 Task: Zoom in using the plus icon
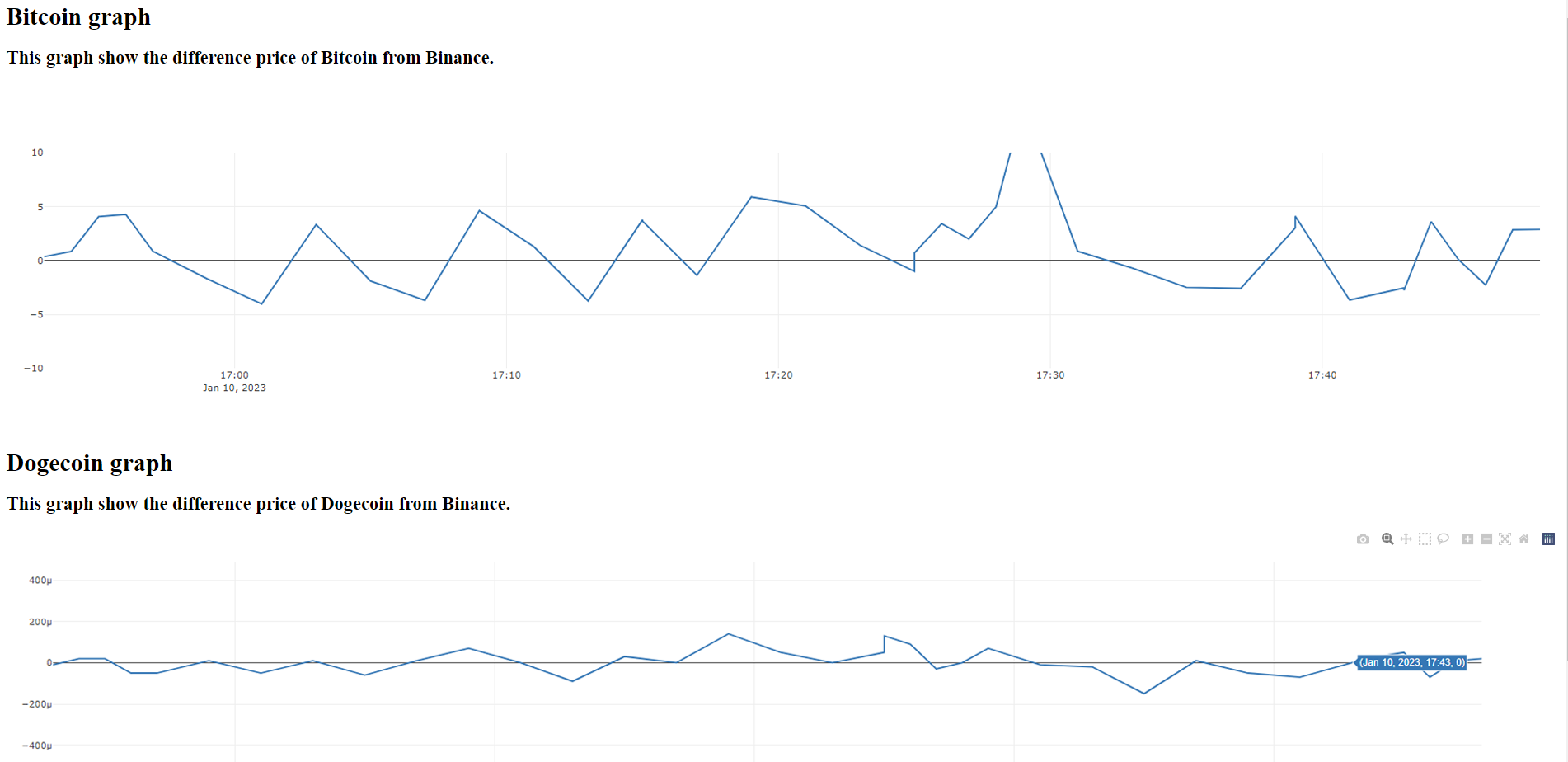pos(1467,539)
